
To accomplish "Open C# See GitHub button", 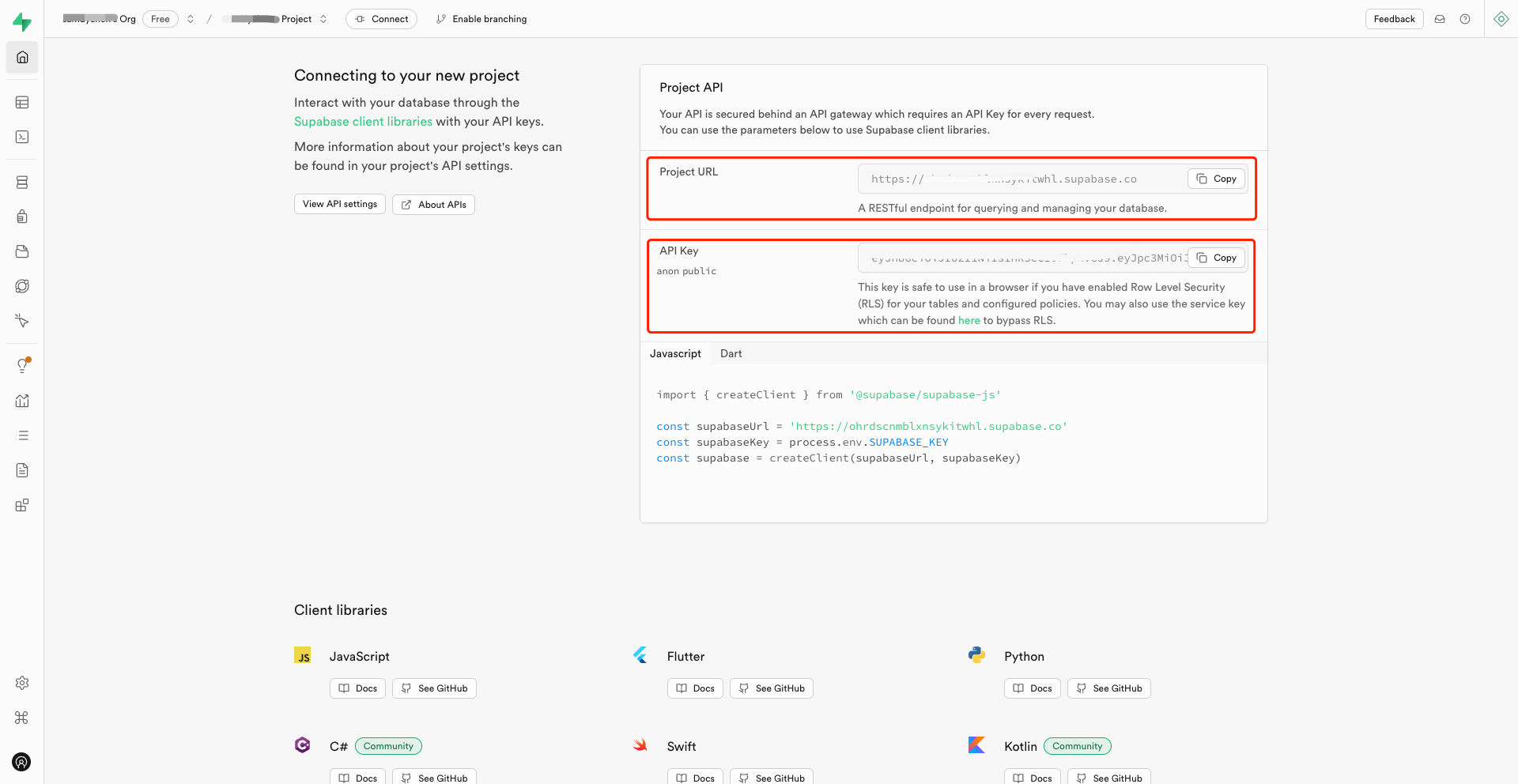I will point(434,777).
